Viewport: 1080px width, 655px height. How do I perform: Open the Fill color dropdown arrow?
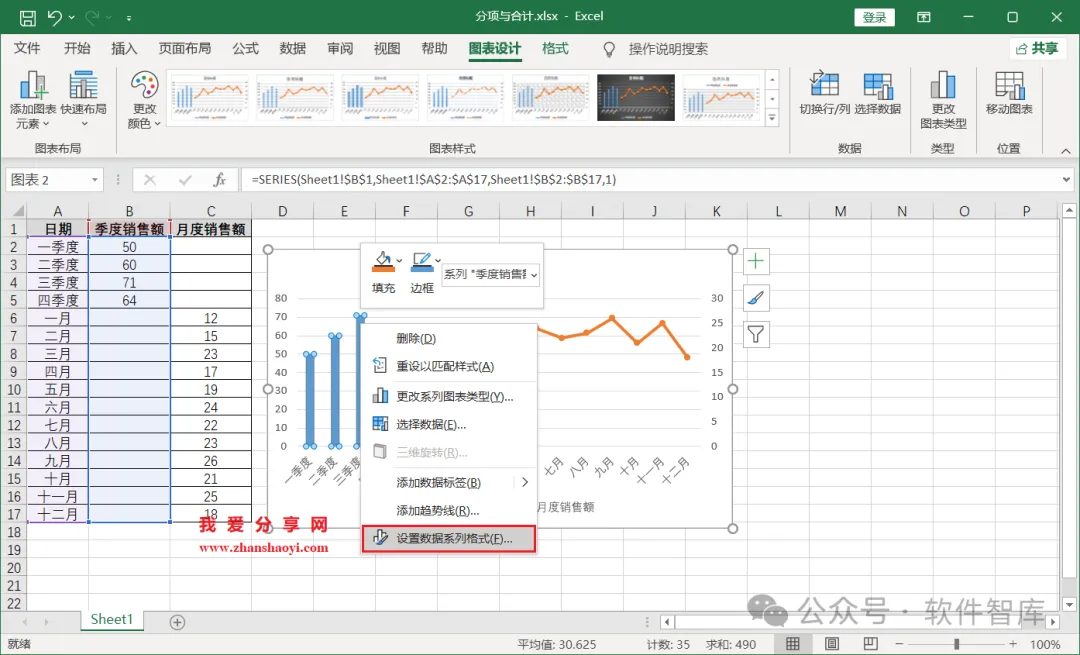399,260
